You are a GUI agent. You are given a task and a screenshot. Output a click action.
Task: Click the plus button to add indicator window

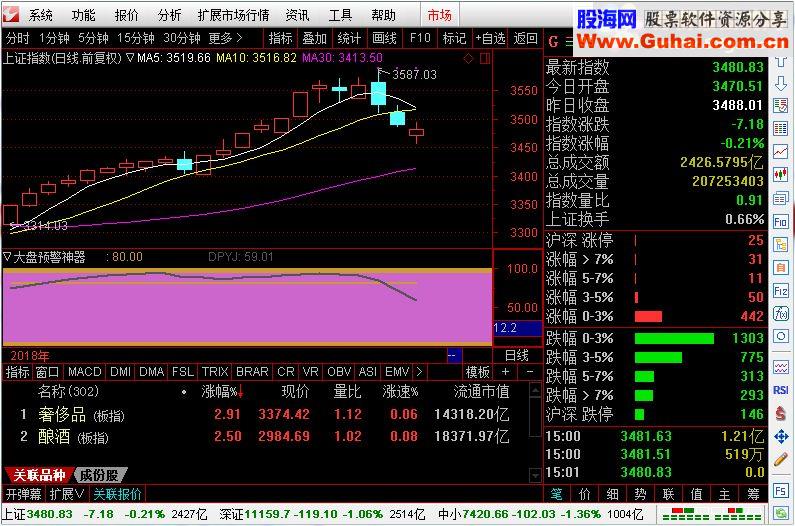(x=505, y=372)
